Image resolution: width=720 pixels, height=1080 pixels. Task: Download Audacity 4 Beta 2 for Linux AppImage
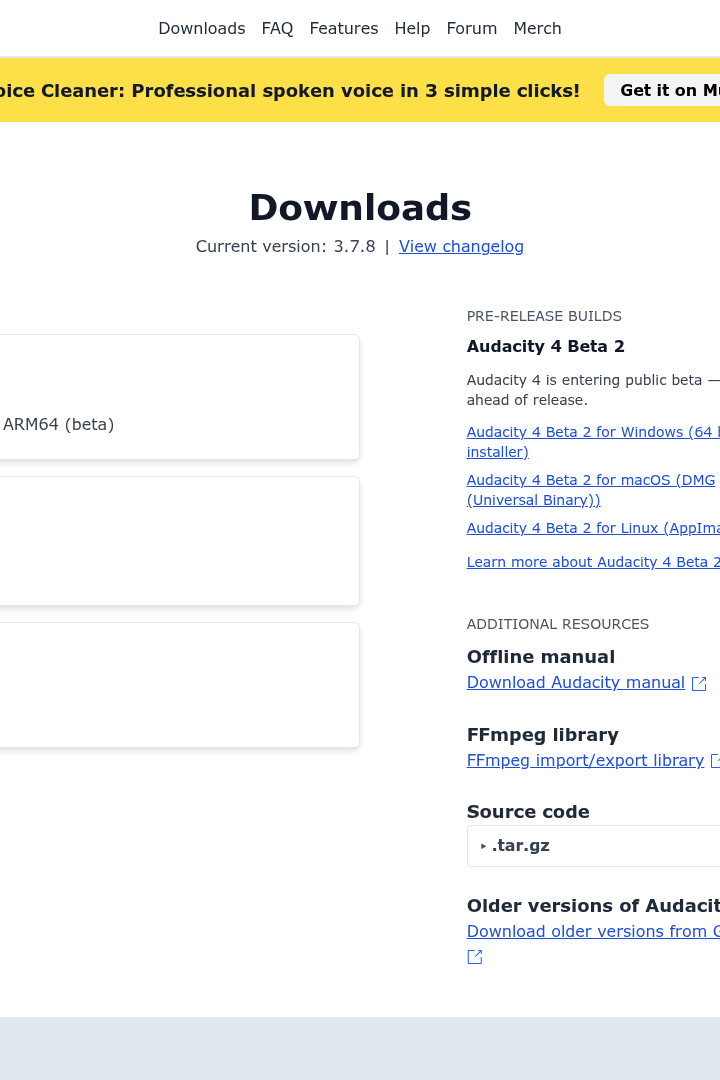pyautogui.click(x=593, y=528)
